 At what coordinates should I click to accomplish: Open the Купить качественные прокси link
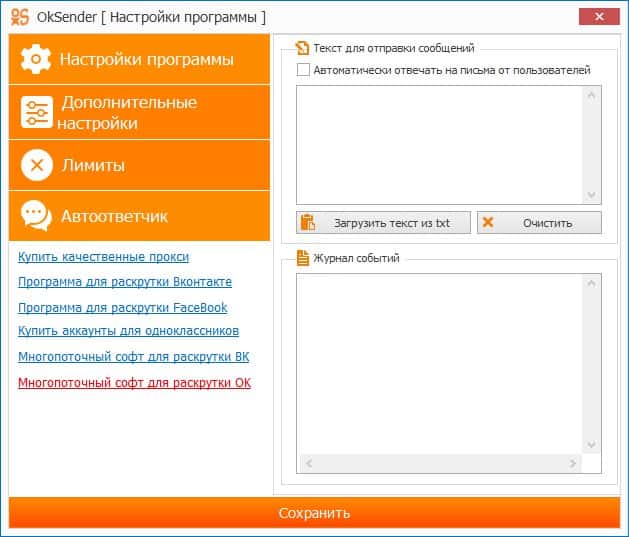coord(103,257)
